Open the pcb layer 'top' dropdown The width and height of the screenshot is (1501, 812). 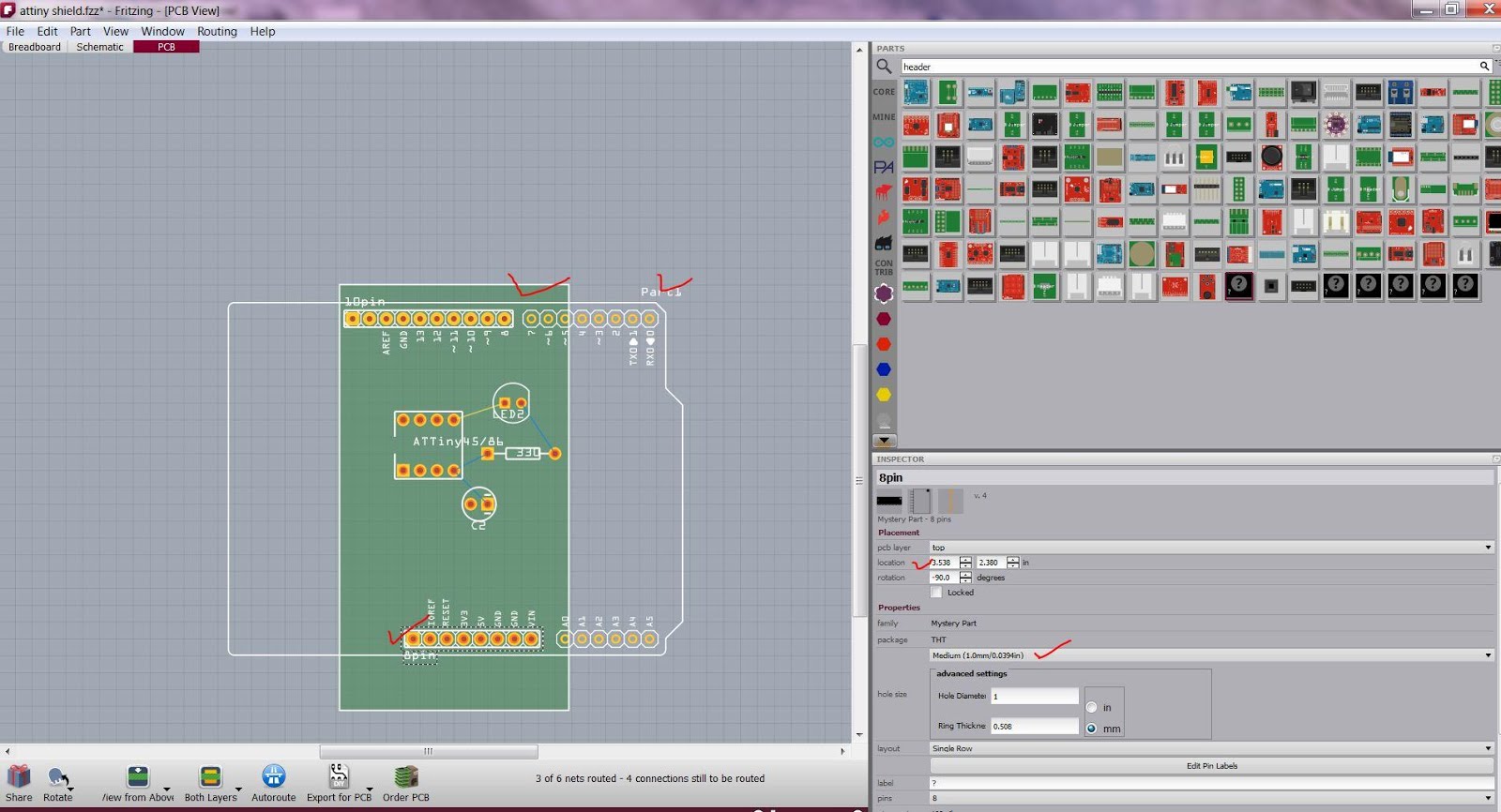(x=1211, y=548)
